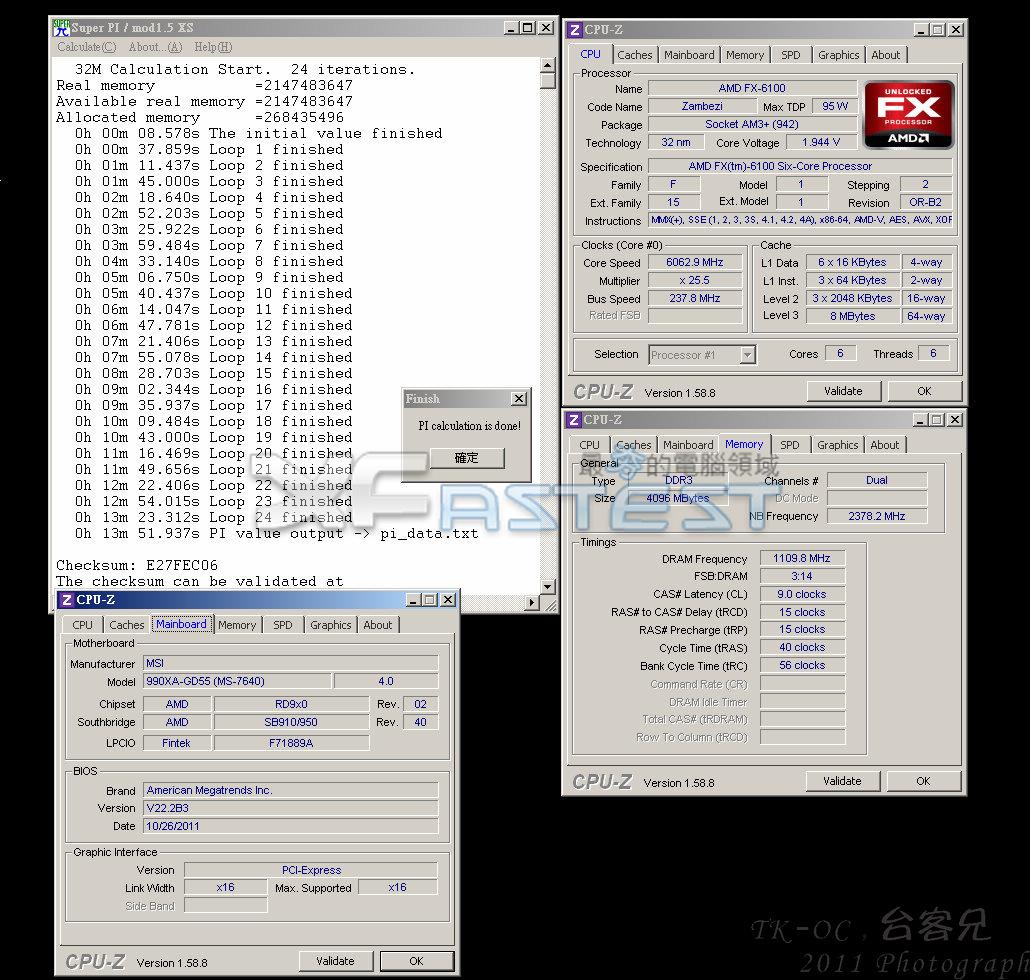Click the Core Speed value 6062.9 MHz
Screen dimensions: 1030x980
coord(694,262)
